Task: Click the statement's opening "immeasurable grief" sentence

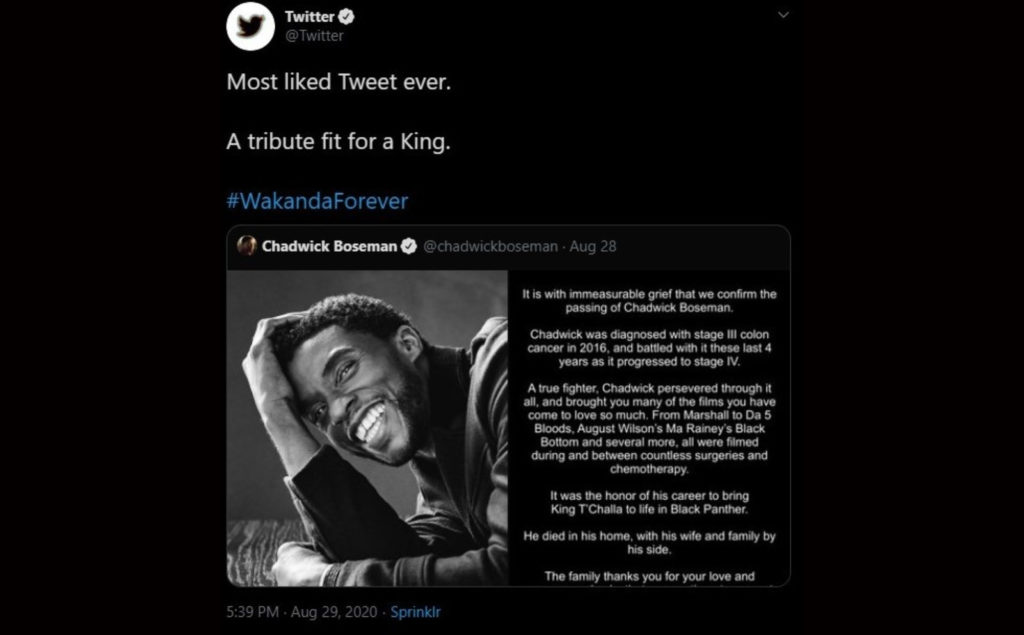Action: click(650, 301)
